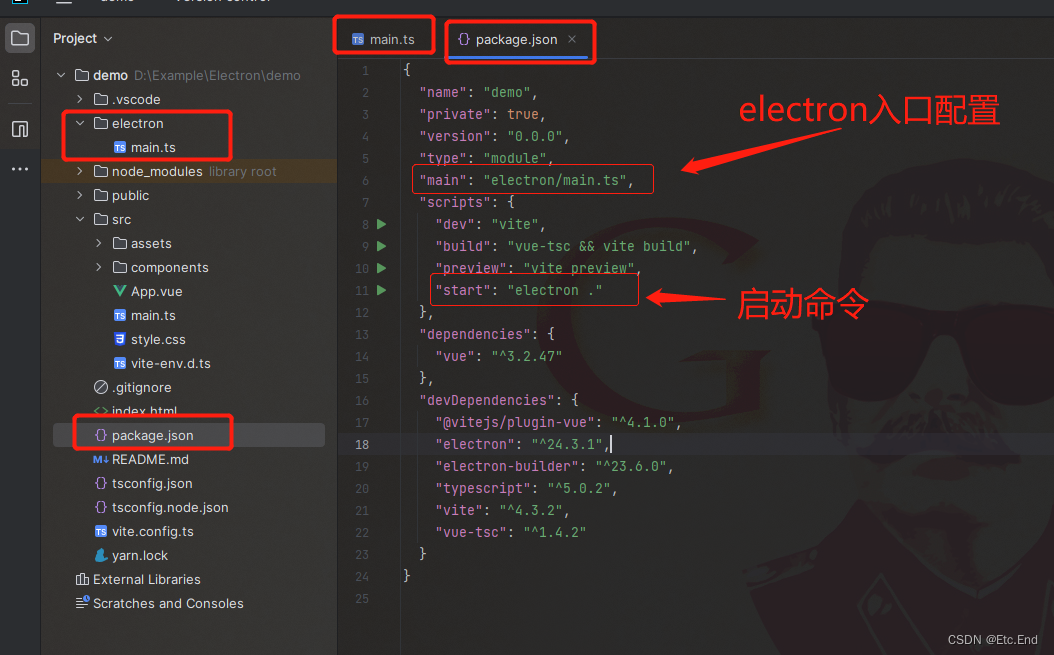
Task: Click line number 18 in the gutter
Action: (362, 445)
